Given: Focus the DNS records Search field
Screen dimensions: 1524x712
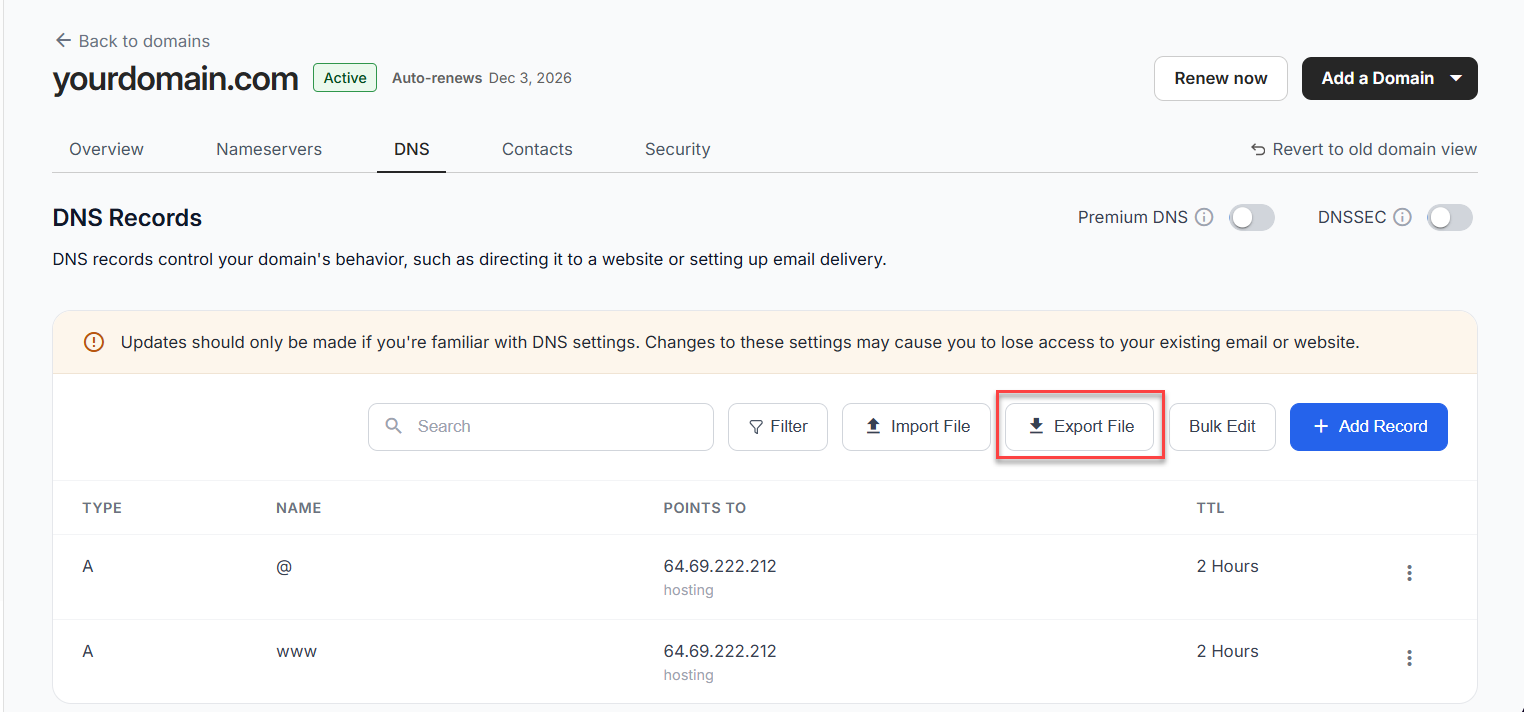Looking at the screenshot, I should (x=541, y=427).
